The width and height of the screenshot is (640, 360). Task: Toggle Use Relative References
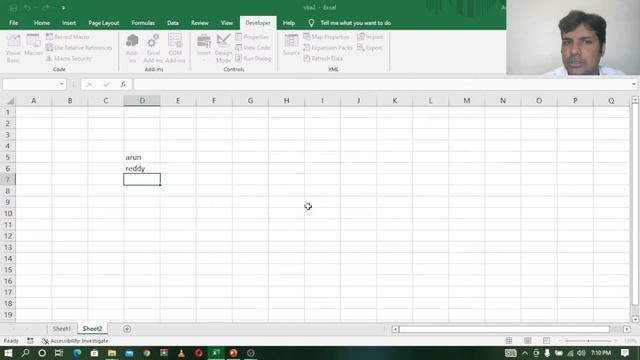pyautogui.click(x=79, y=48)
